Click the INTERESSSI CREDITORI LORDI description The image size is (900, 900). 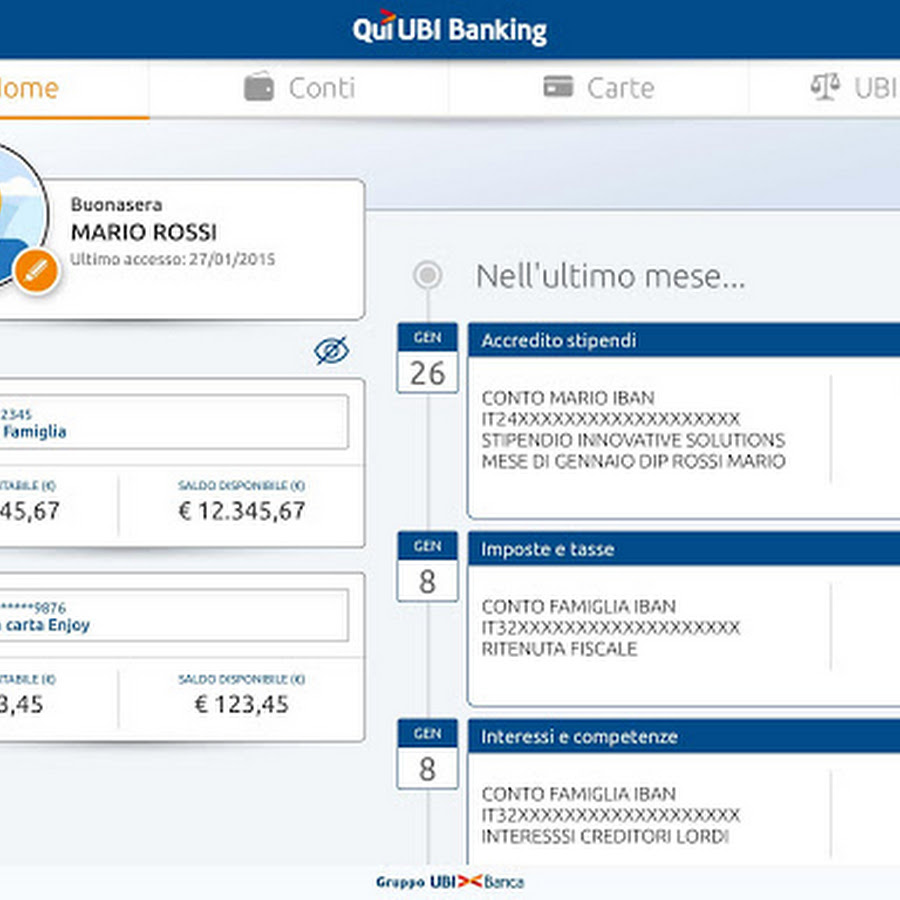coord(605,836)
